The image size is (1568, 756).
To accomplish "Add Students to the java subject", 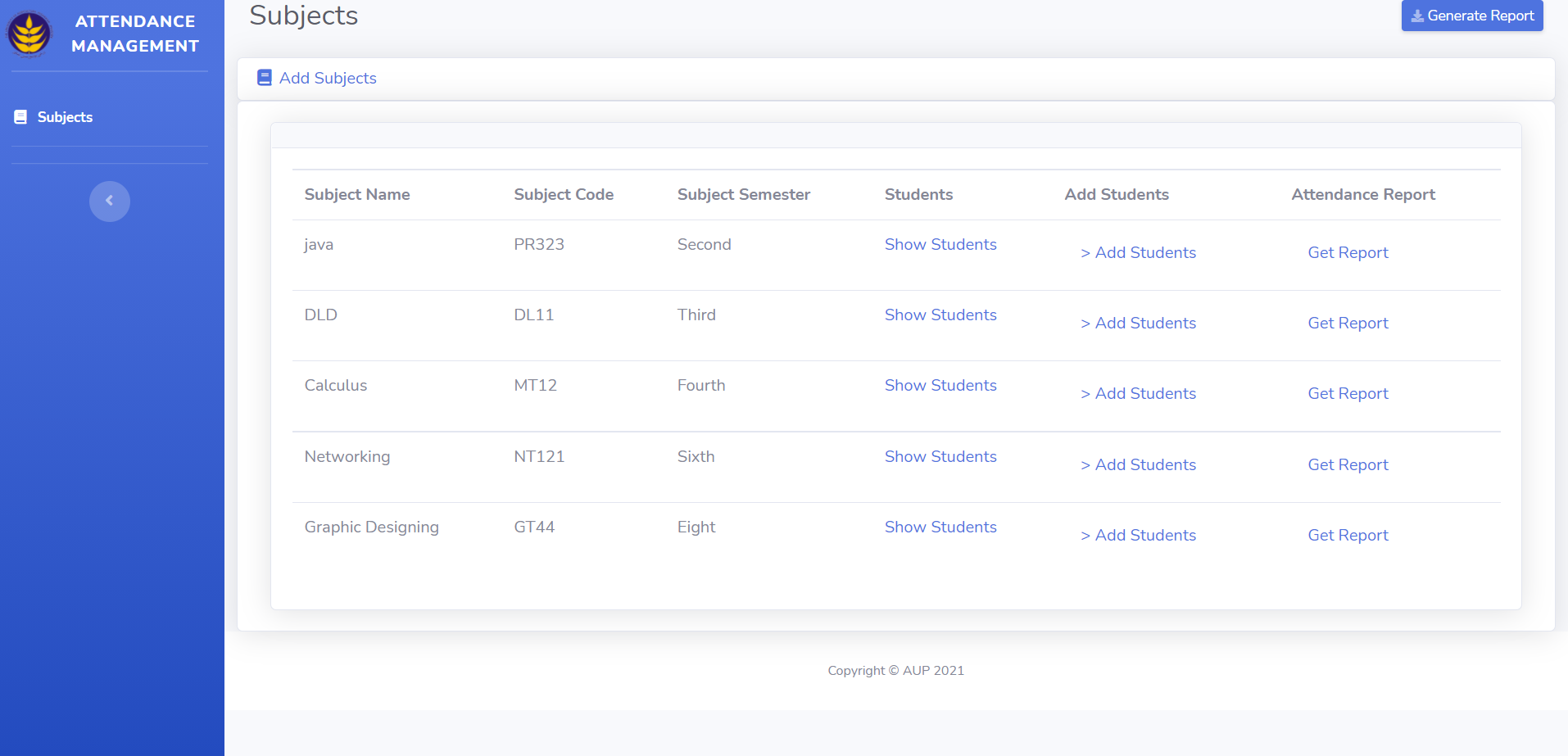I will pos(1138,252).
